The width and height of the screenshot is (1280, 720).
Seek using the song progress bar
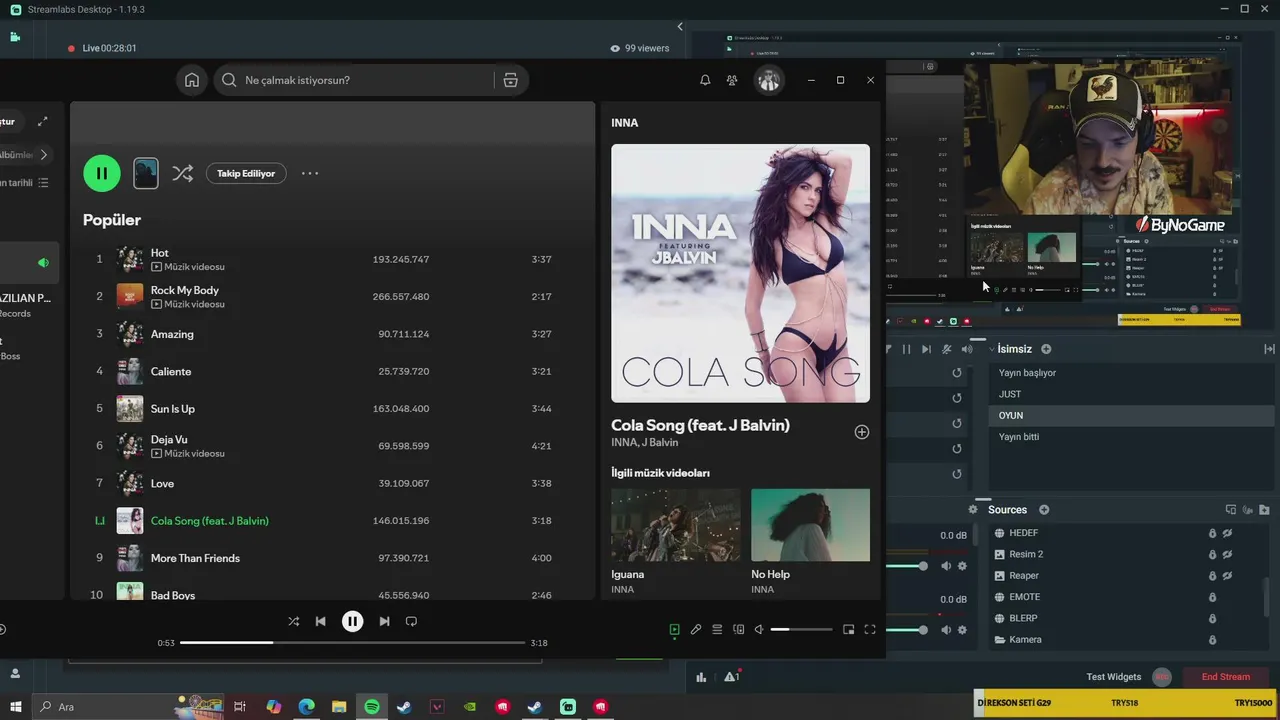[352, 643]
